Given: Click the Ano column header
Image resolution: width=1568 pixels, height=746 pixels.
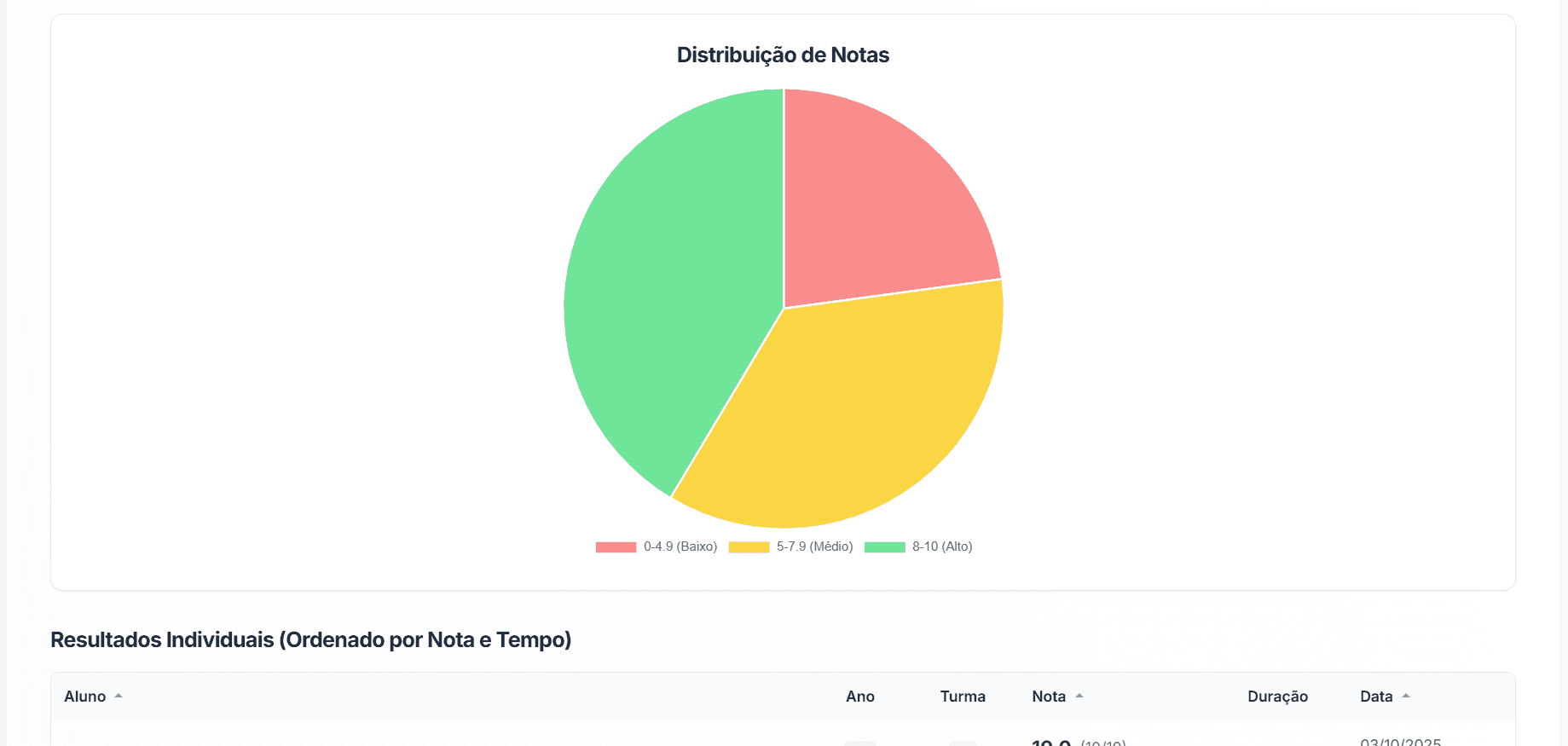Looking at the screenshot, I should [859, 697].
